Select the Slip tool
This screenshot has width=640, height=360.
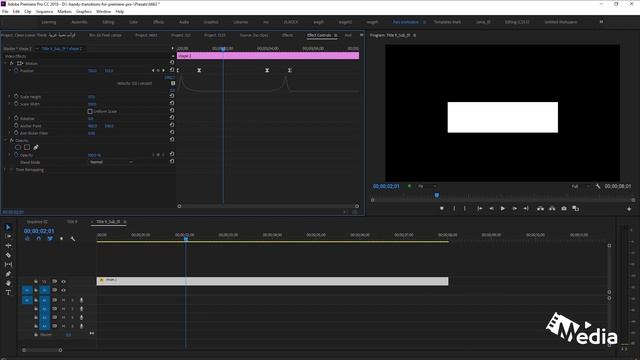pos(8,264)
